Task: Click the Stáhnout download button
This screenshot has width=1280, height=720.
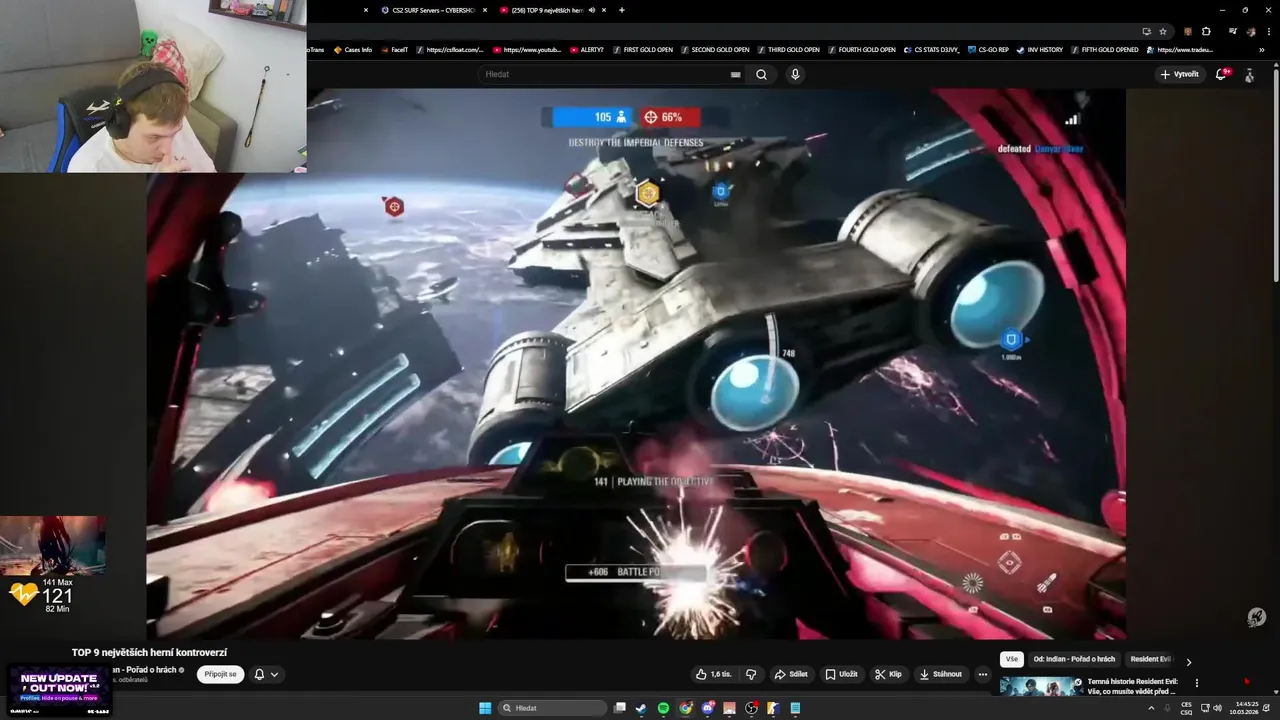Action: tap(941, 674)
